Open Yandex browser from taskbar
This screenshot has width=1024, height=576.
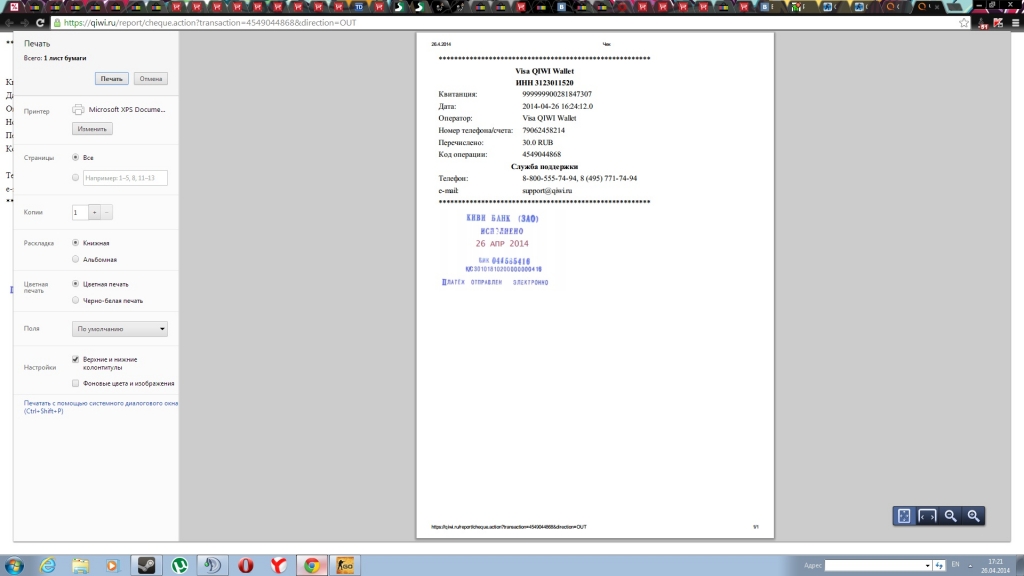(x=279, y=565)
